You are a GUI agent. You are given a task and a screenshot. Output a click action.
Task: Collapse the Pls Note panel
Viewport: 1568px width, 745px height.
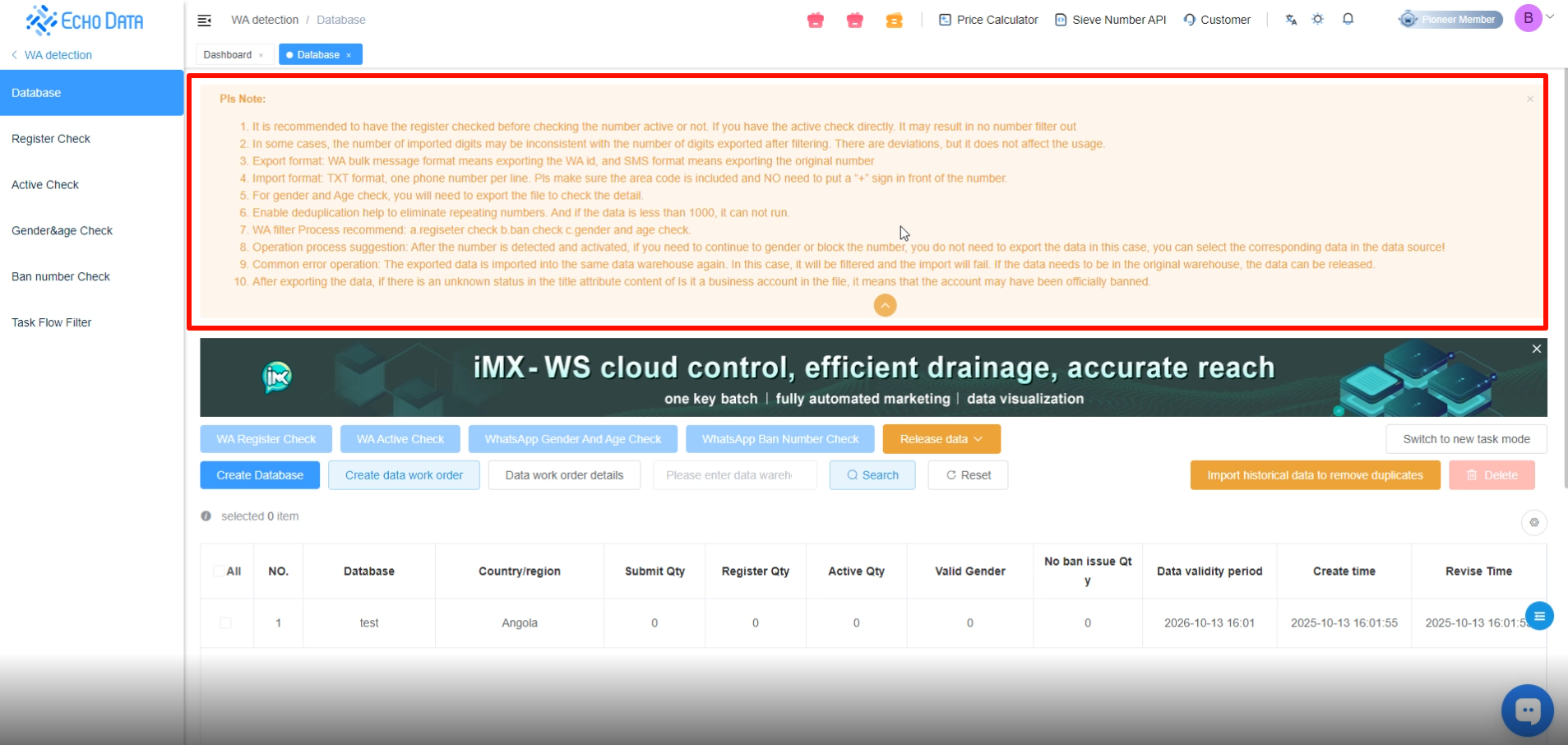pos(885,306)
